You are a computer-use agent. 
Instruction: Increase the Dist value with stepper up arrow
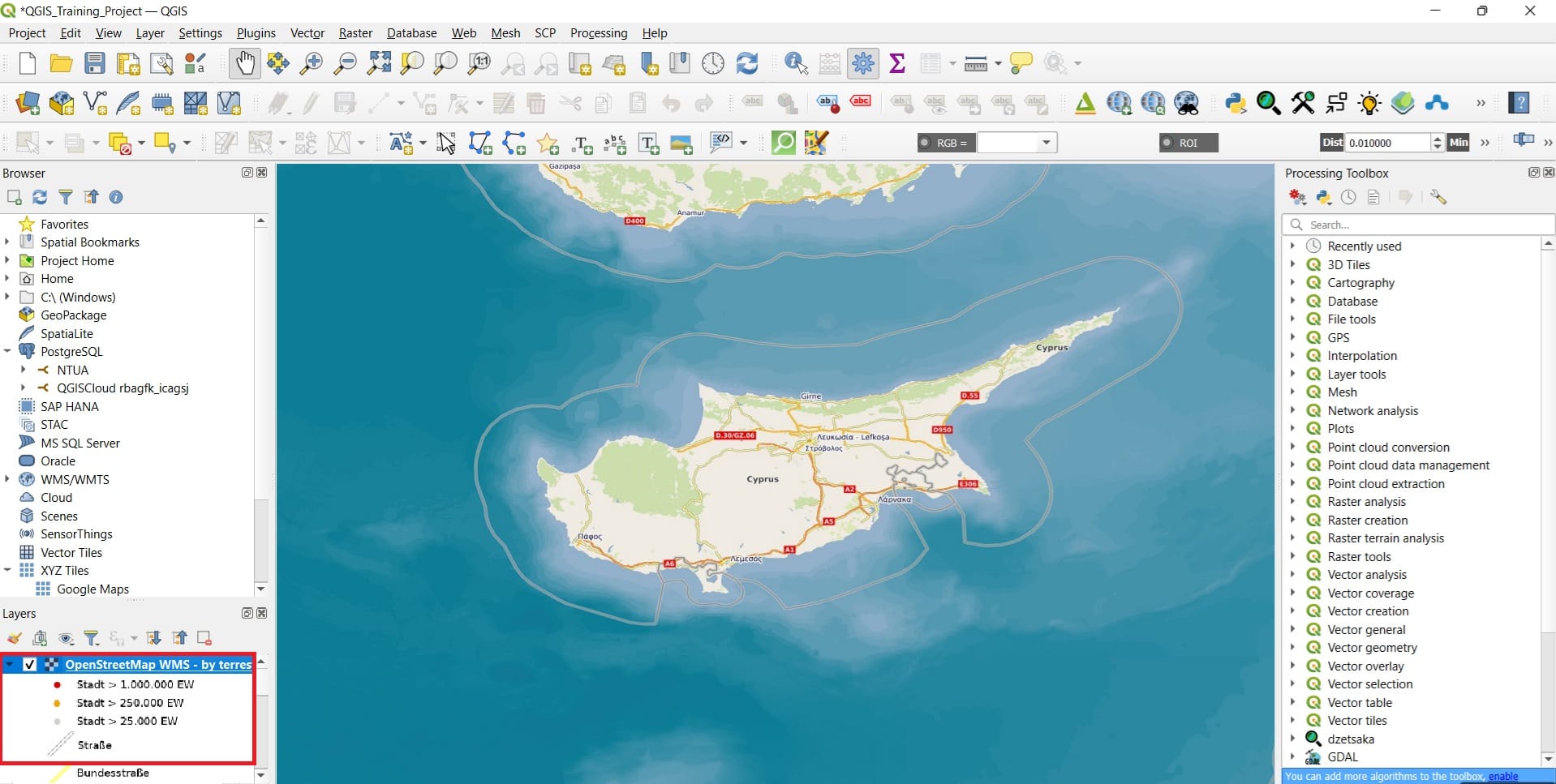coord(1437,139)
